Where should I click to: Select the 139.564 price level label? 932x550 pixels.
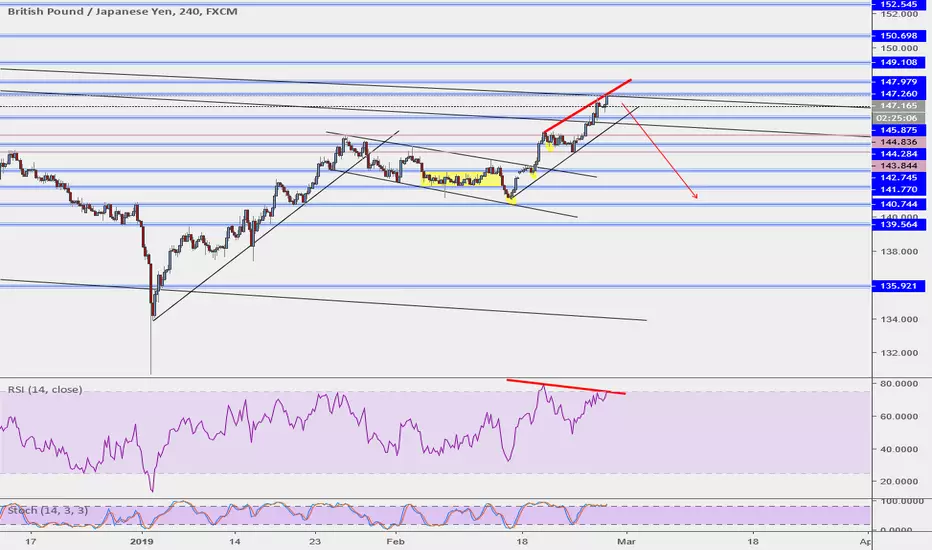pos(898,224)
